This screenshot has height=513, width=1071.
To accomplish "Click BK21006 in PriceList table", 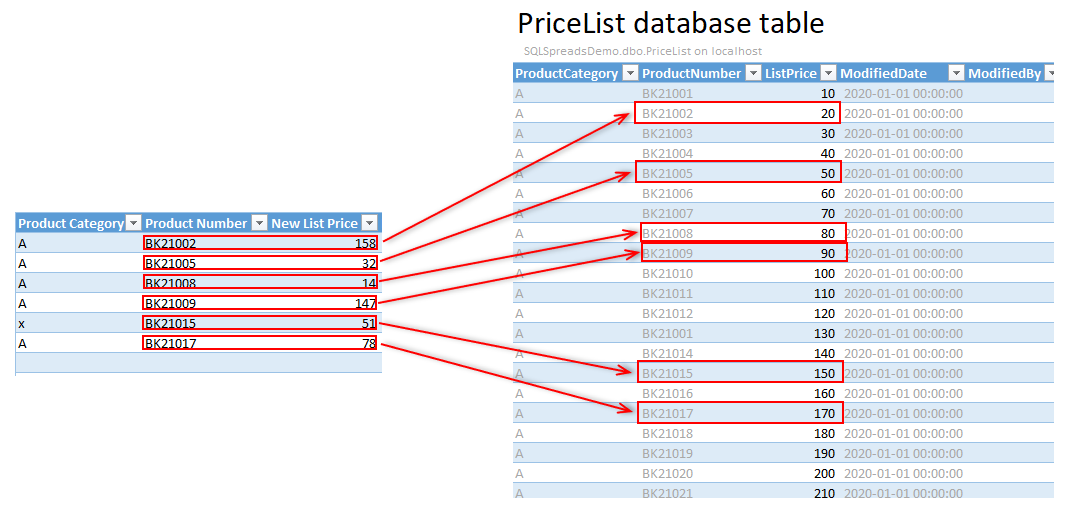I will tap(667, 193).
